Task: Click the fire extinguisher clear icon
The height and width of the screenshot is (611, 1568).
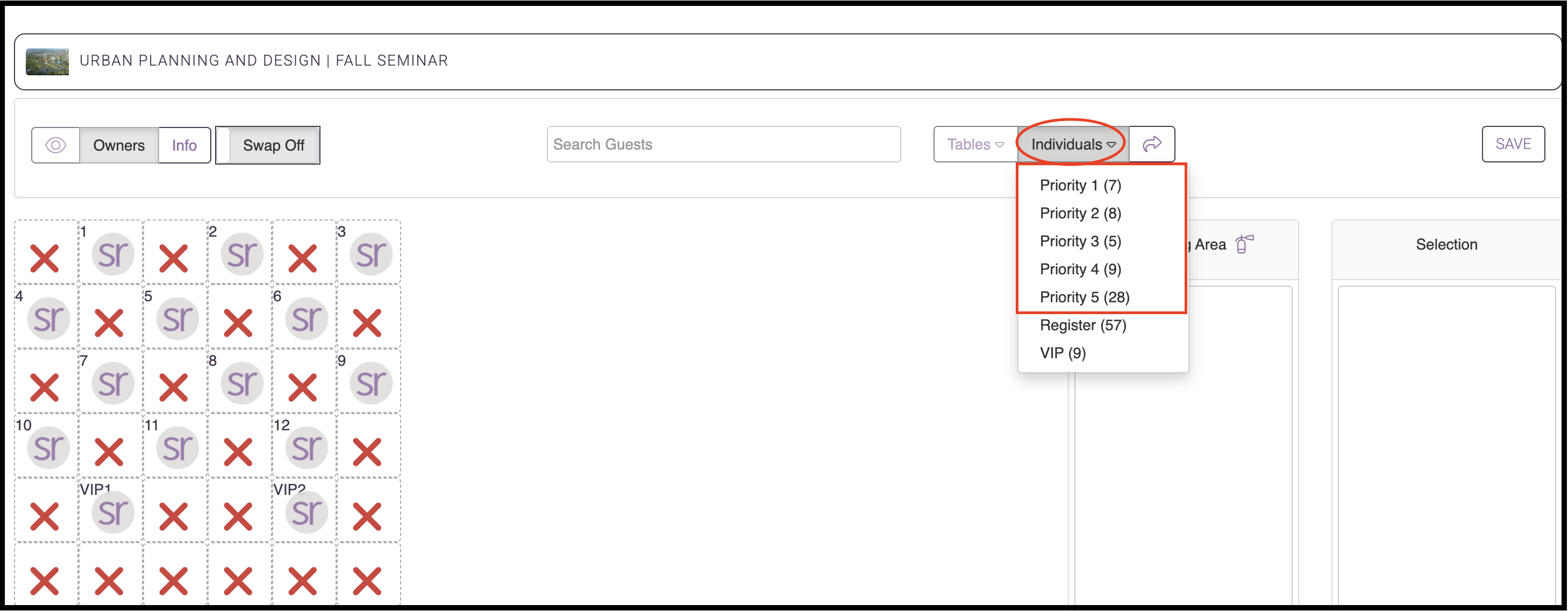Action: (x=1244, y=244)
